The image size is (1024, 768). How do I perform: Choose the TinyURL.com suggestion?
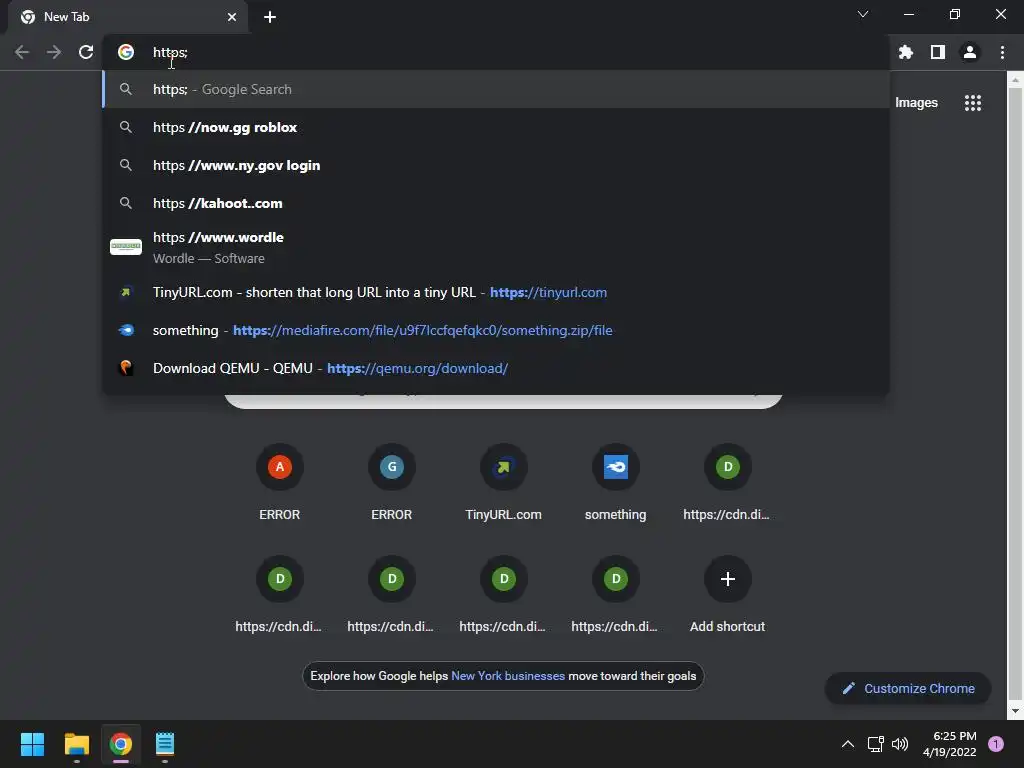tap(496, 293)
